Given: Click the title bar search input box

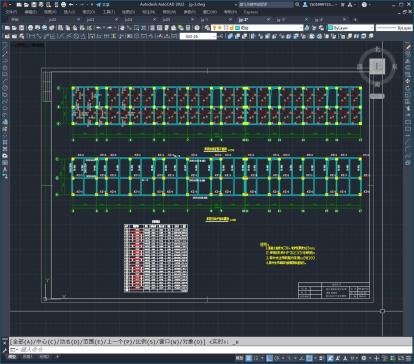Looking at the screenshot, I should pyautogui.click(x=266, y=5).
